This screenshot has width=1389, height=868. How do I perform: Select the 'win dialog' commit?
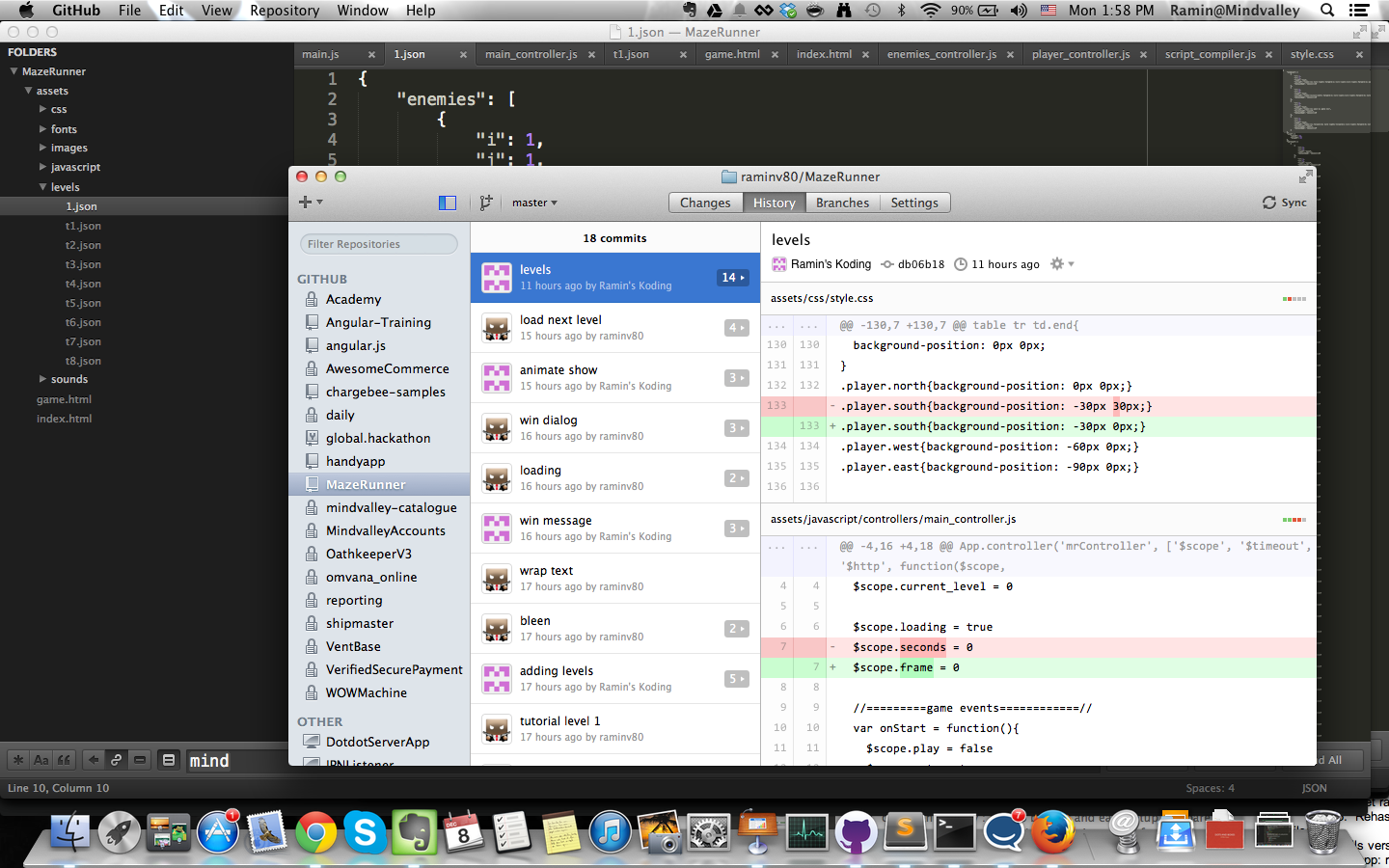click(x=615, y=428)
